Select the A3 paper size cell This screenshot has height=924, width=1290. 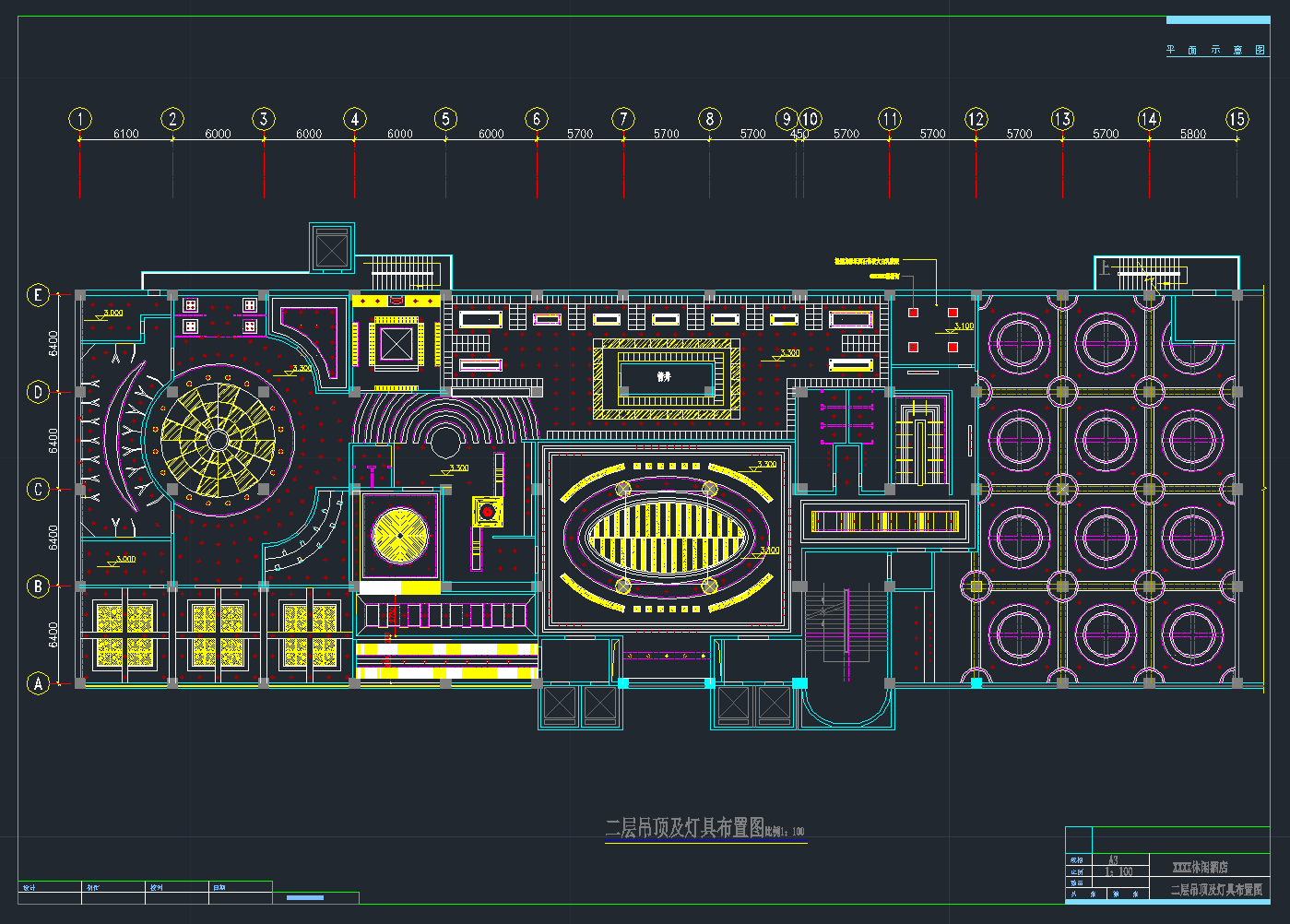tap(1113, 860)
